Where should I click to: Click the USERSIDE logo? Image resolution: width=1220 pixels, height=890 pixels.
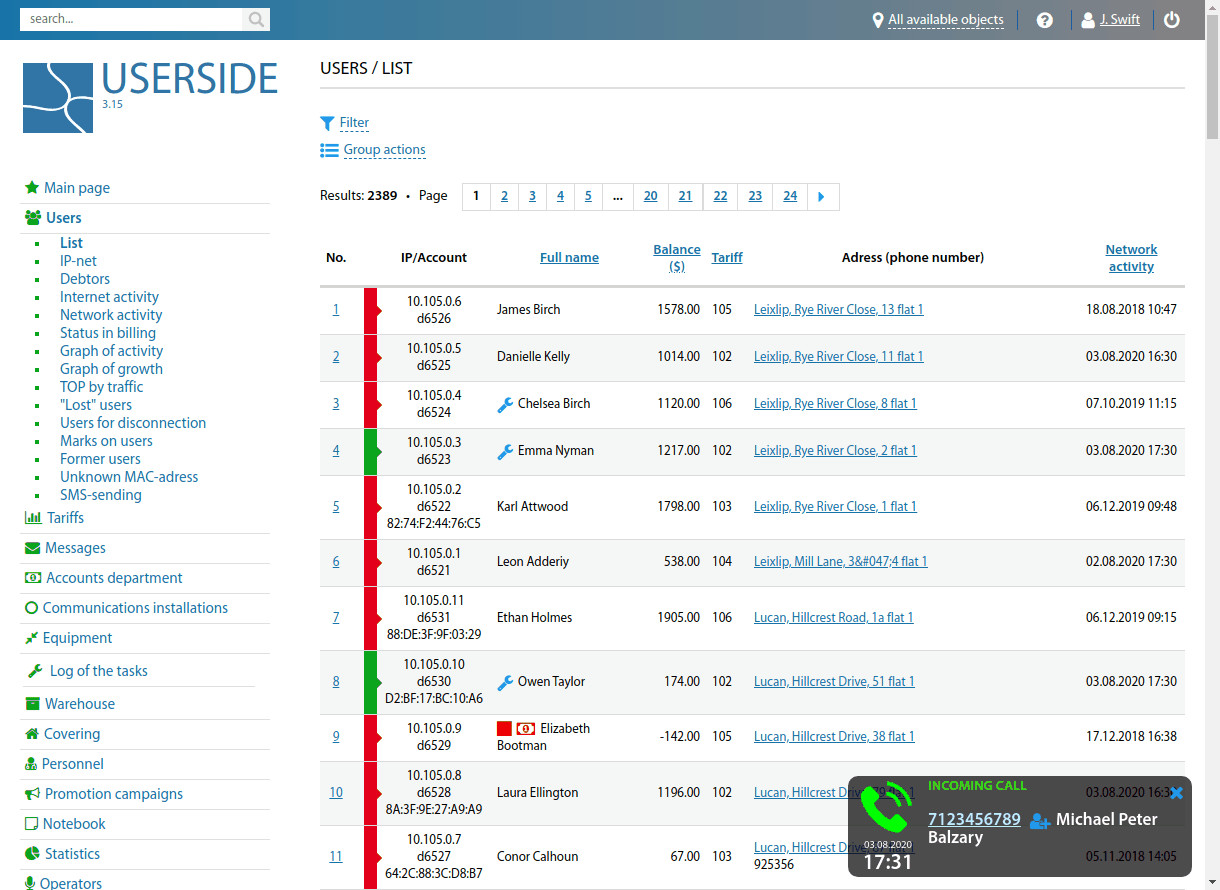pyautogui.click(x=150, y=97)
